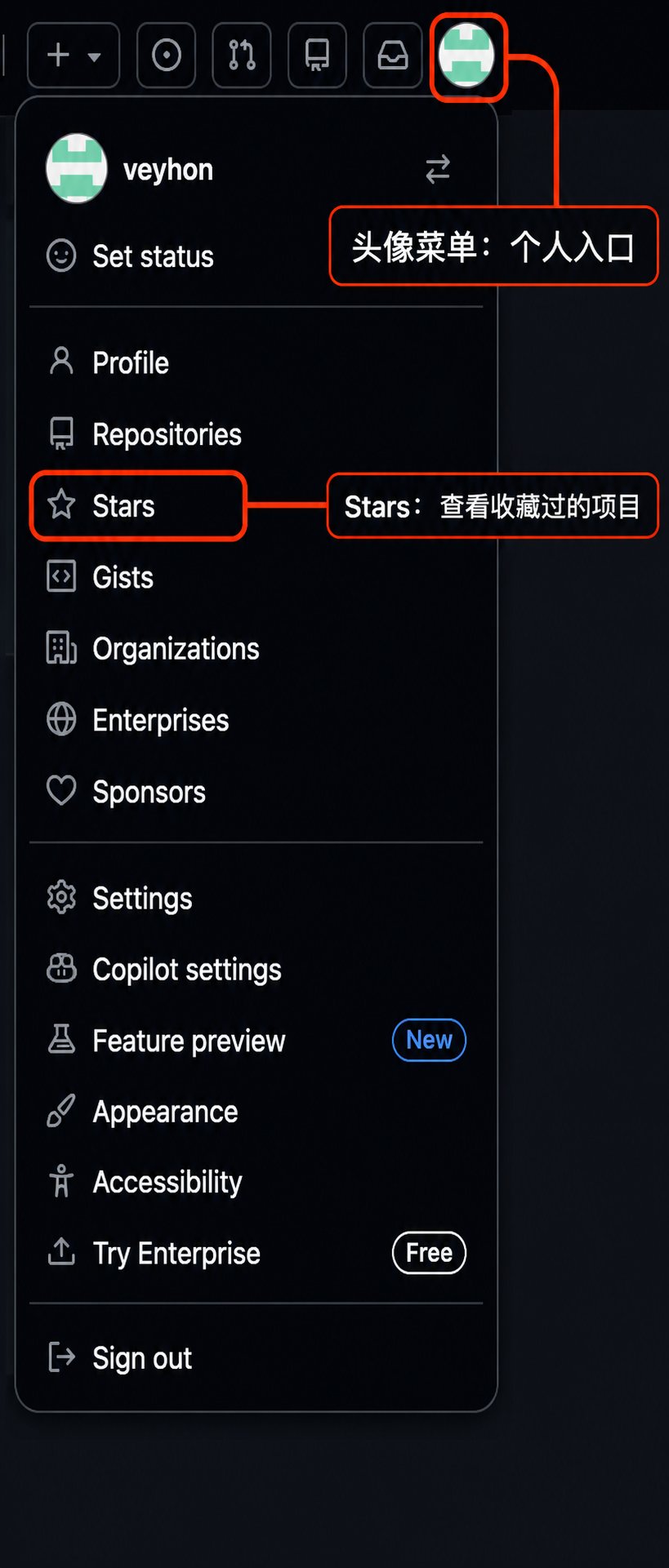Open the Notifications inbox icon
The height and width of the screenshot is (1568, 669).
coord(393,56)
